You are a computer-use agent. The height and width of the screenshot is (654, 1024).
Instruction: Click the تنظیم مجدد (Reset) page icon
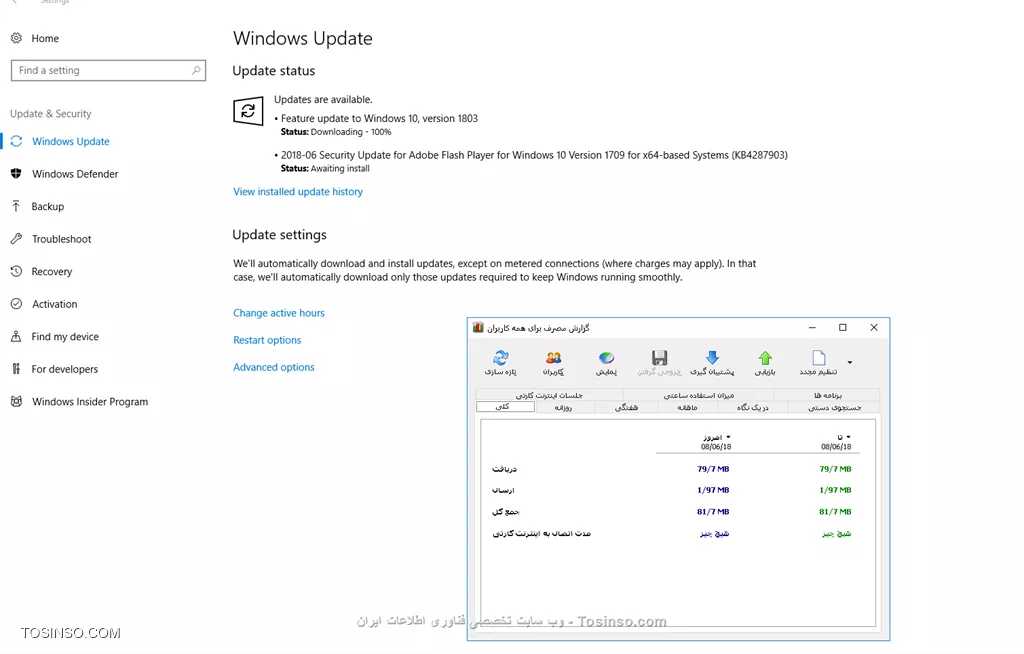coord(818,358)
